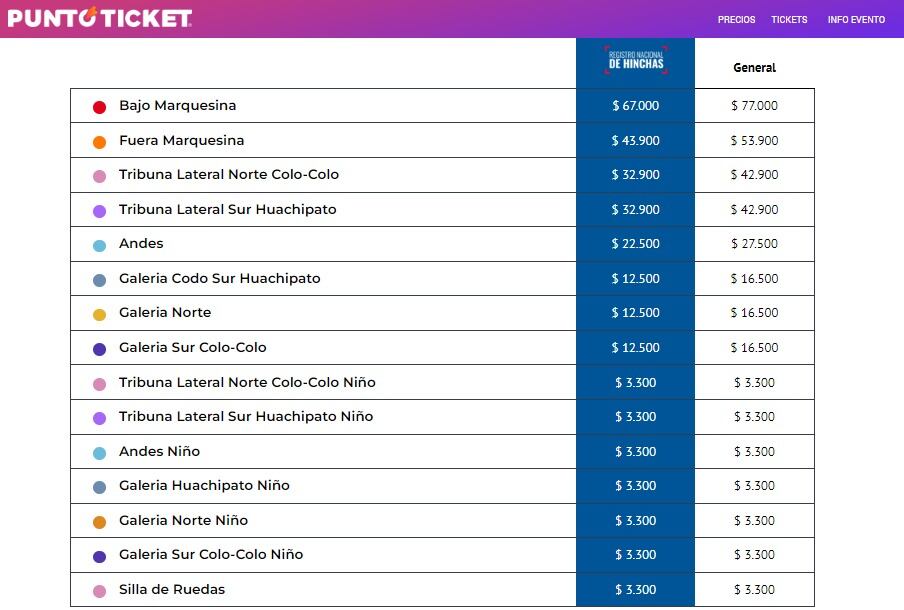Click Tribuna Lateral Norte Colo-Colo $ 42.900 price
The image size is (904, 610).
click(x=755, y=174)
